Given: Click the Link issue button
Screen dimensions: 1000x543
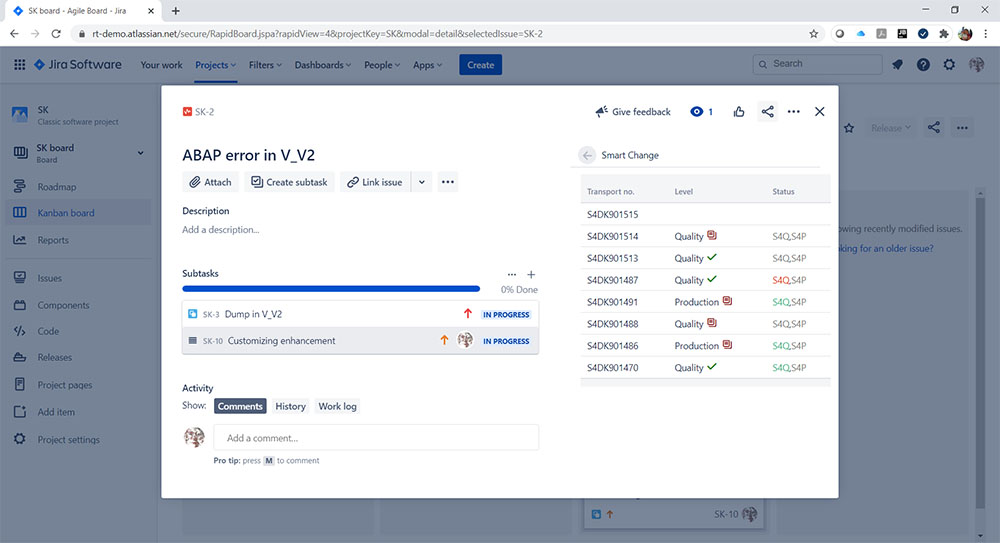Looking at the screenshot, I should pyautogui.click(x=375, y=182).
